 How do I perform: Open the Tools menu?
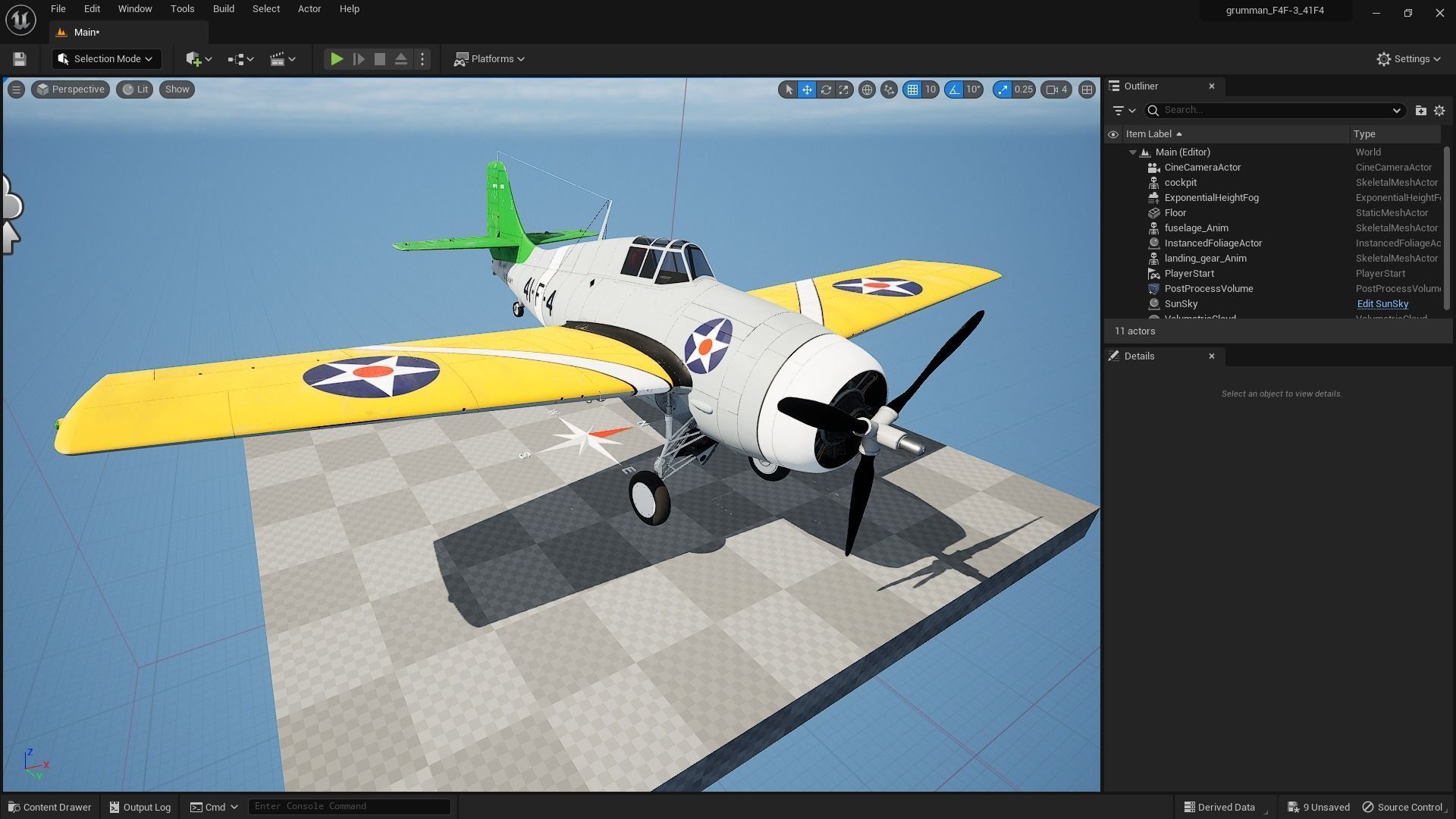[x=182, y=9]
